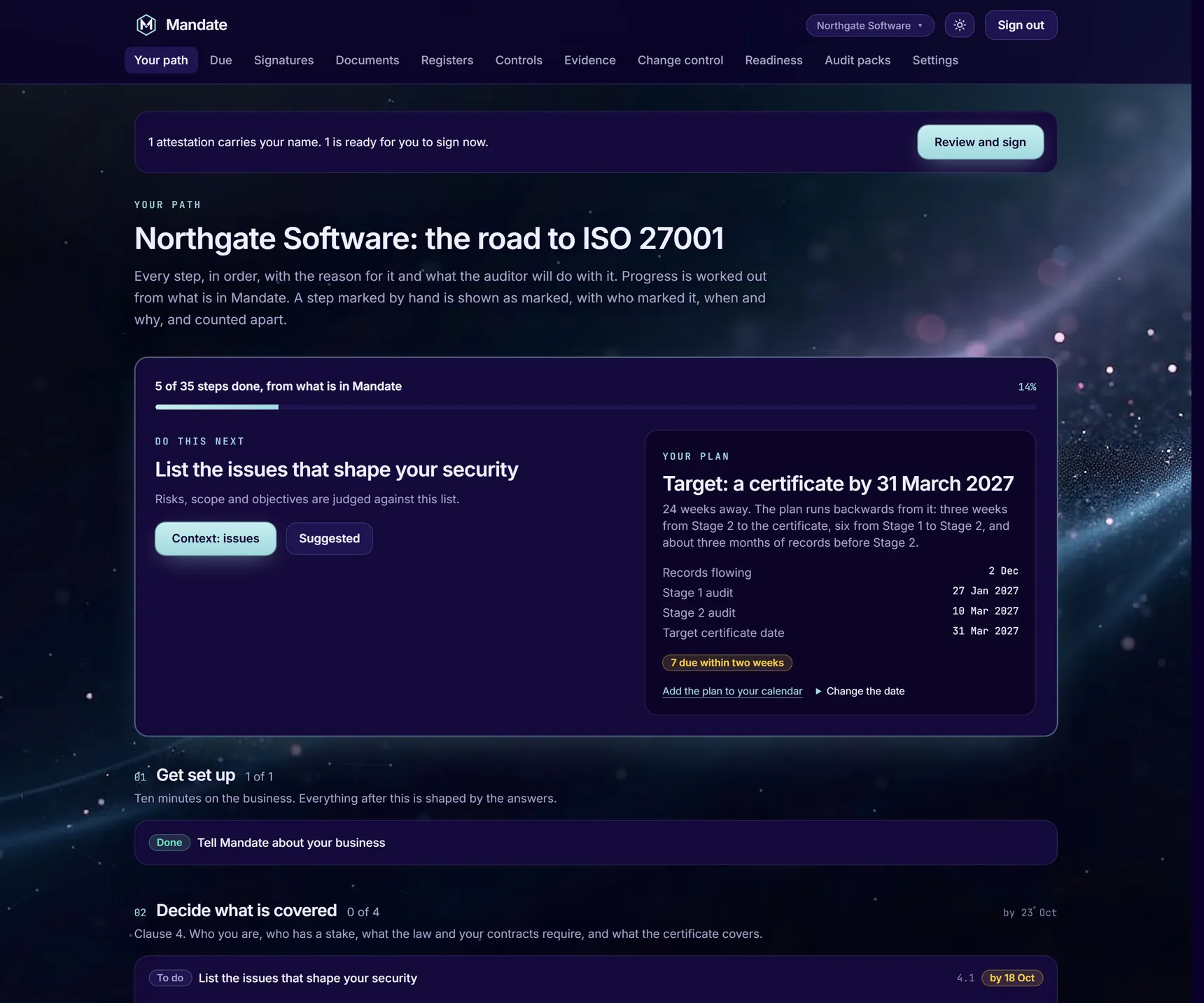Click the Get set up section heading
This screenshot has width=1204, height=1003.
(196, 775)
